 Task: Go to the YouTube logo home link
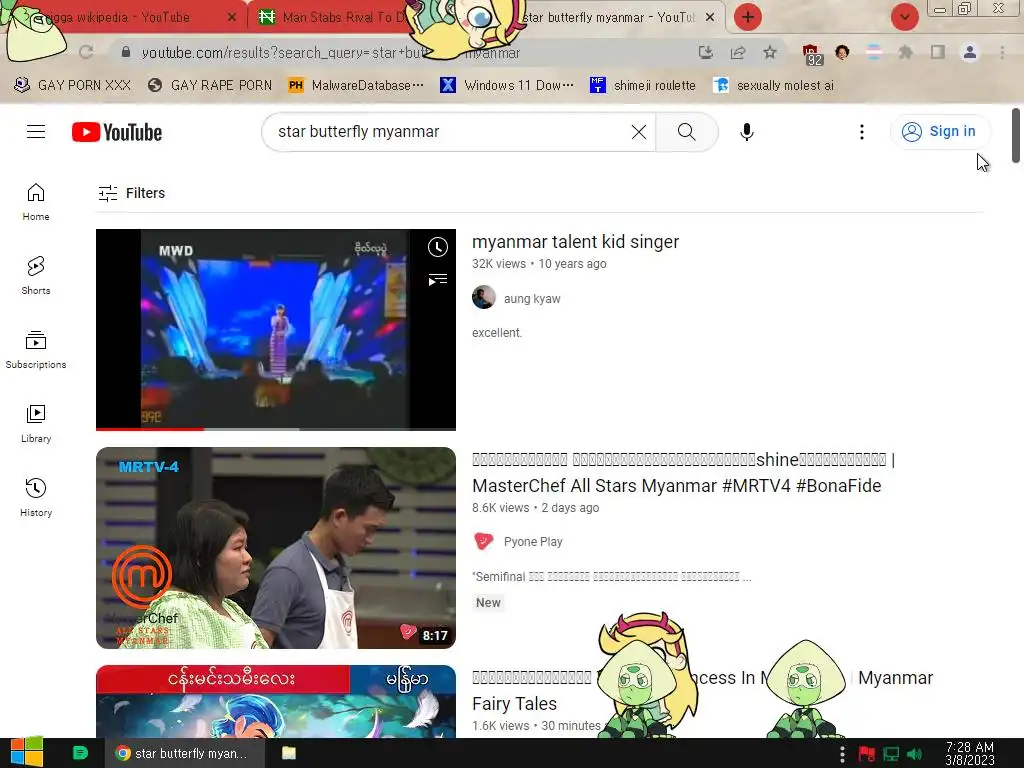(117, 132)
